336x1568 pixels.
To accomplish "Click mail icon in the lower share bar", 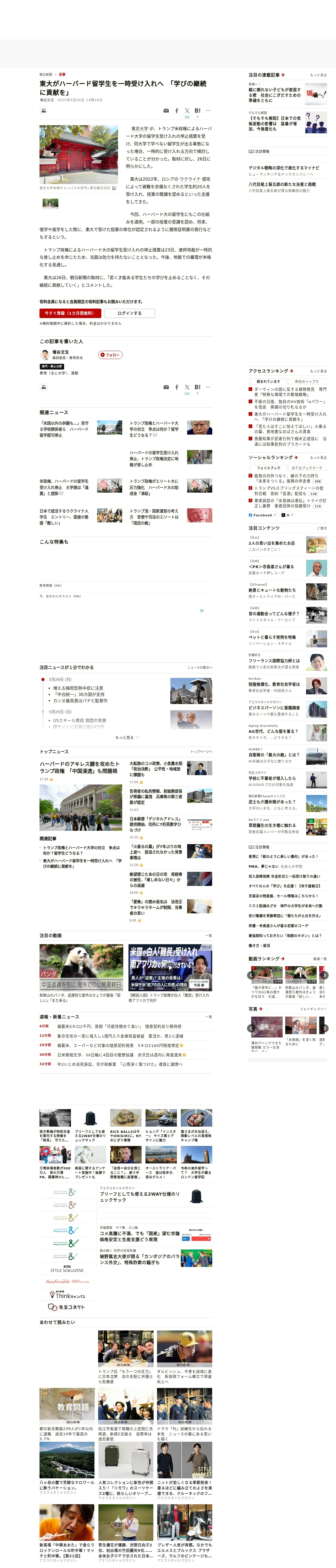I will pyautogui.click(x=166, y=387).
